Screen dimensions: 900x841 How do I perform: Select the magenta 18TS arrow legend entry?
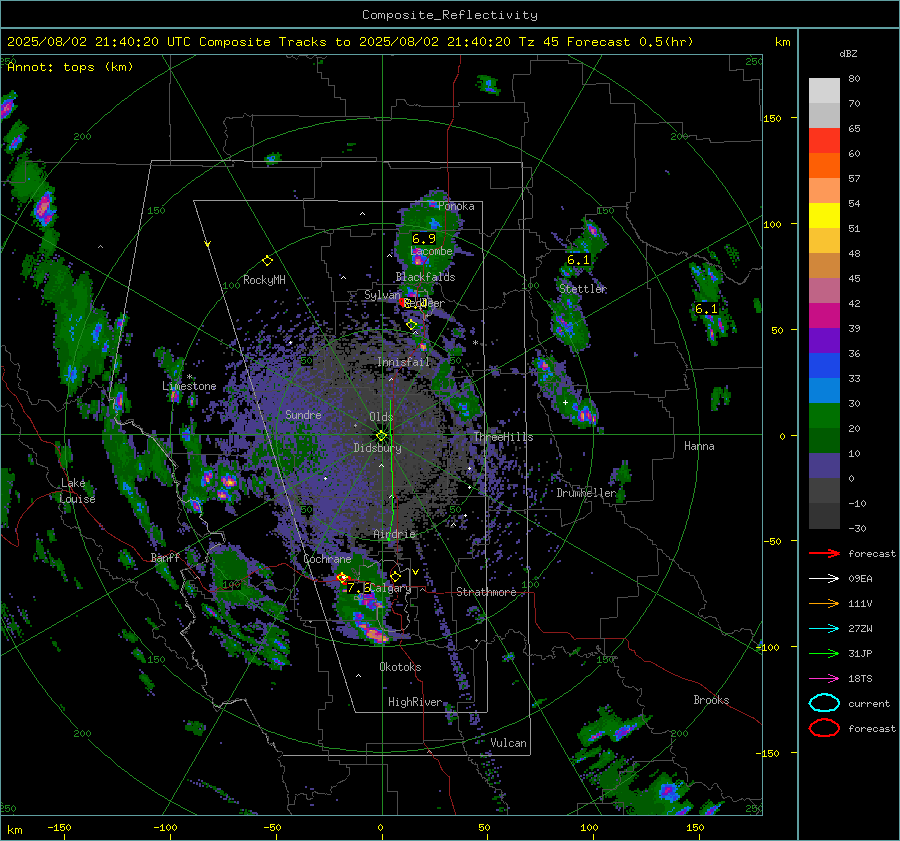tap(824, 678)
